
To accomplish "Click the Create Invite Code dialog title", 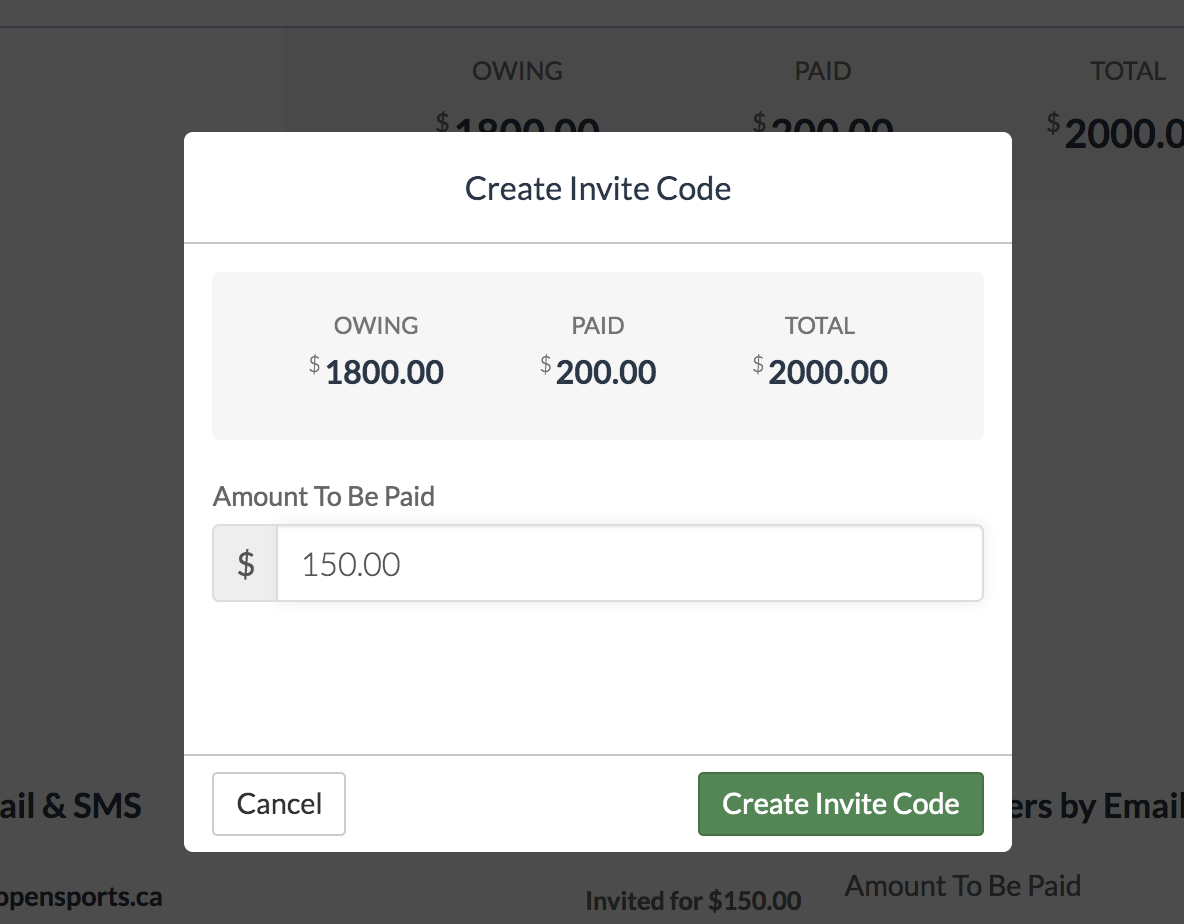I will tap(598, 189).
